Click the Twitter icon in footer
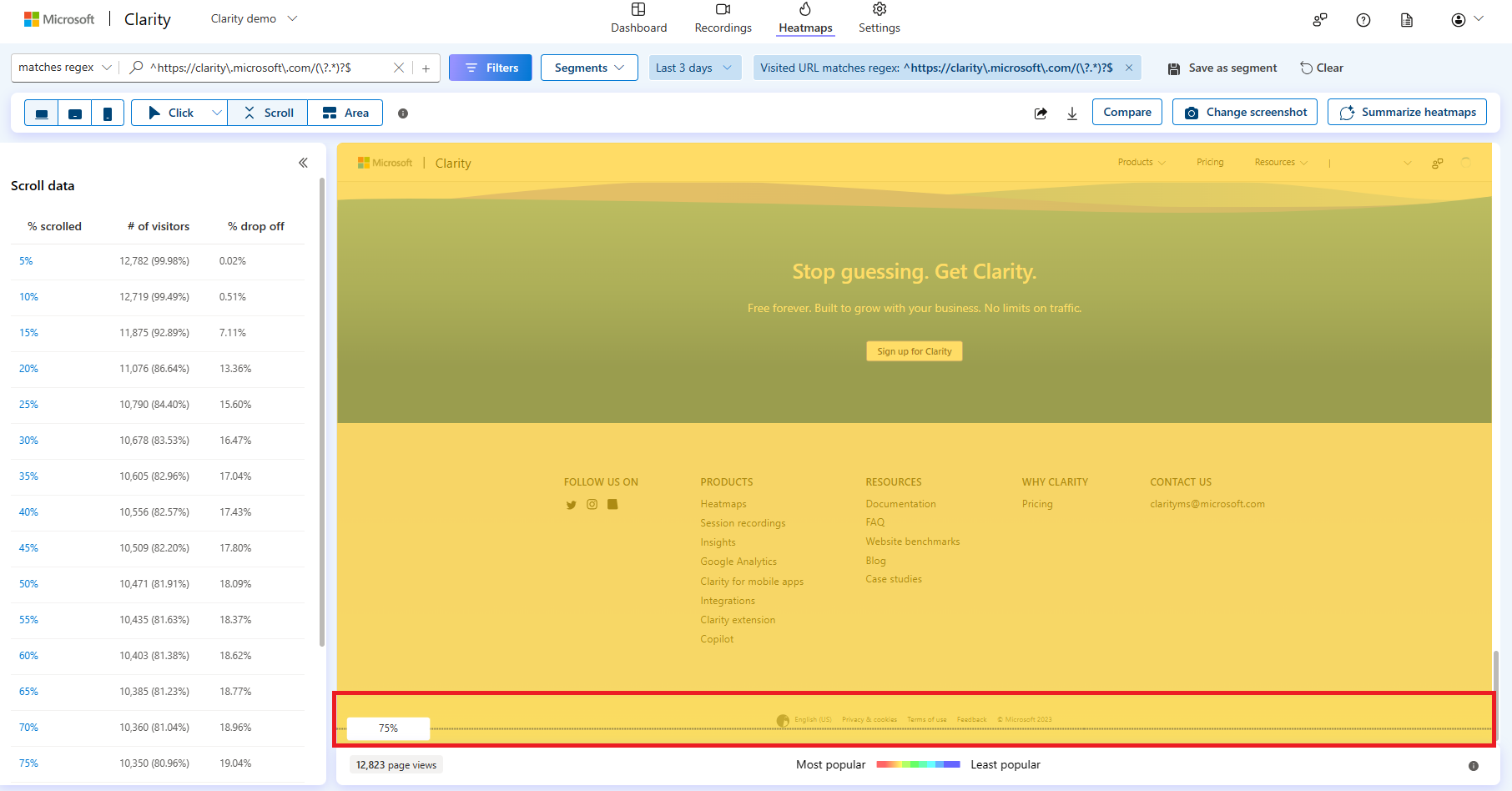 coord(571,505)
